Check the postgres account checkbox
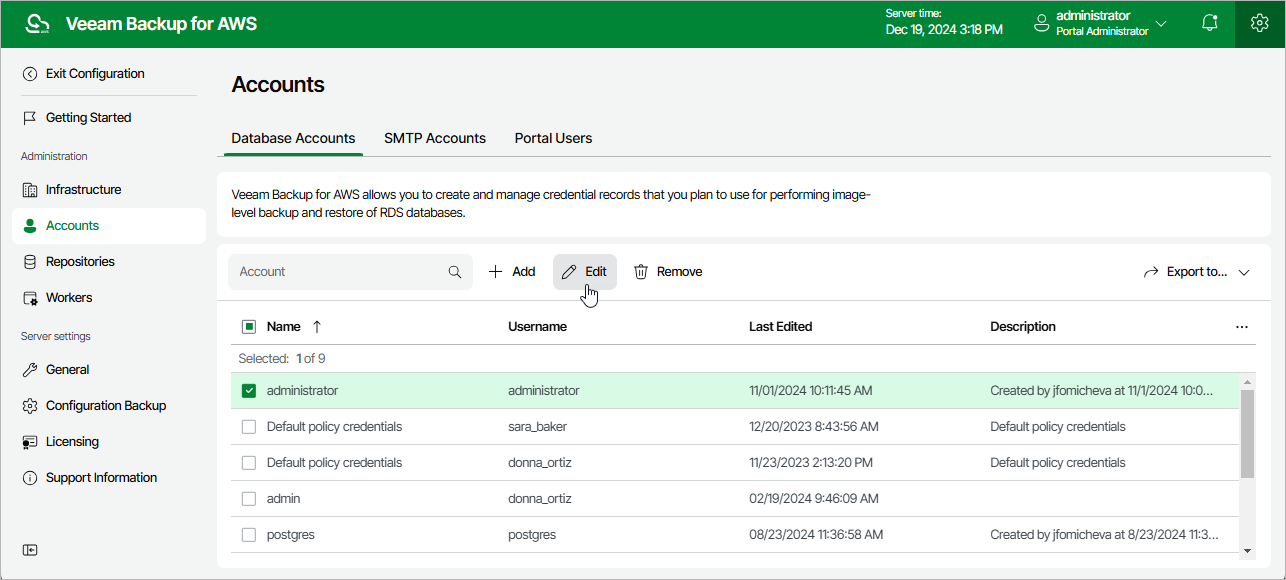The image size is (1286, 580). tap(249, 535)
